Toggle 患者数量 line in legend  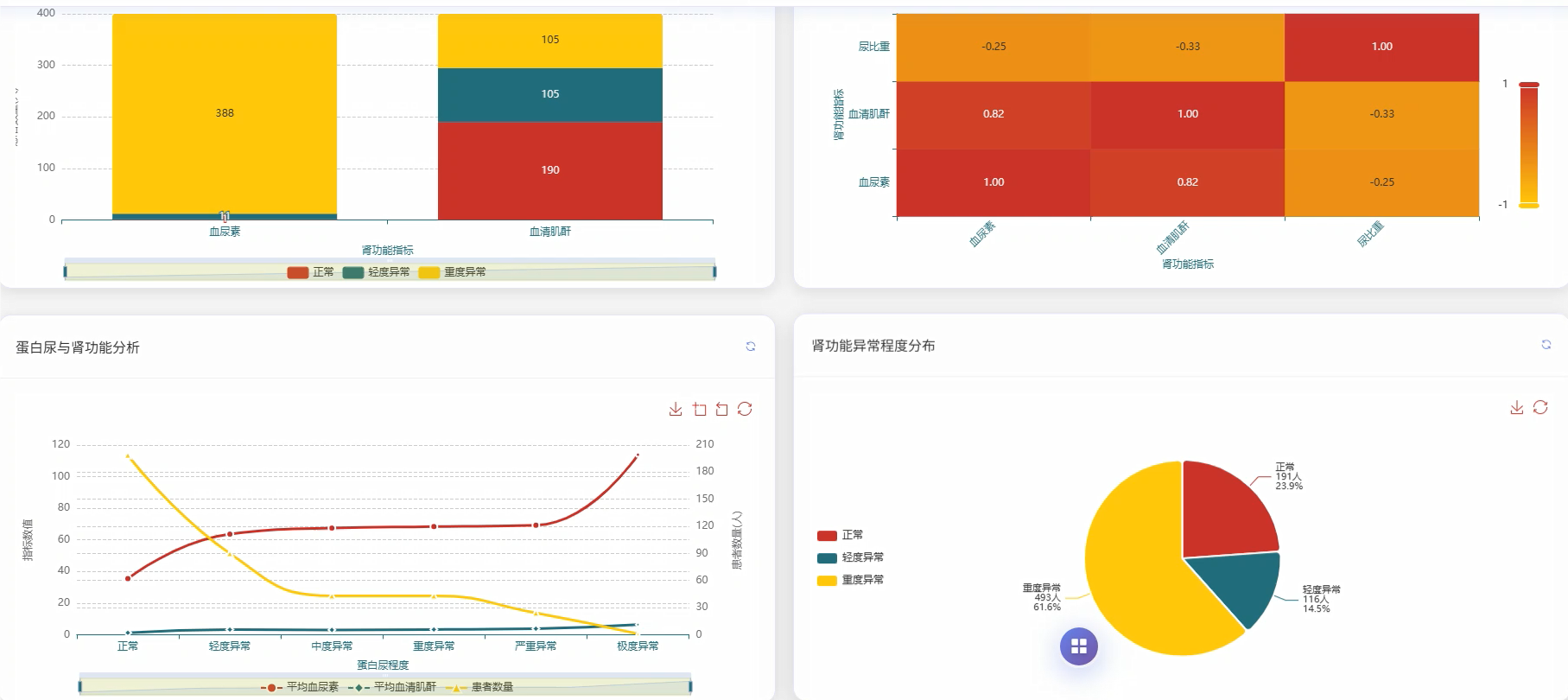coord(479,687)
